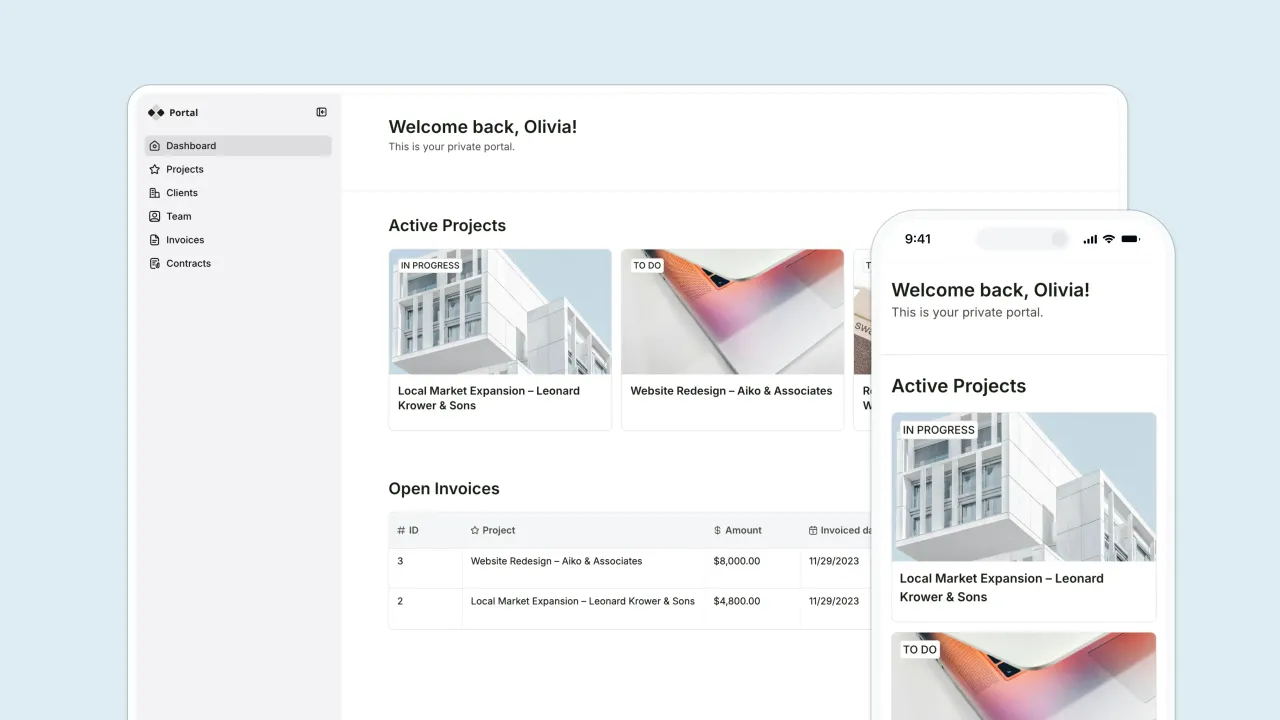Click the Portal workspace name

coord(184,113)
